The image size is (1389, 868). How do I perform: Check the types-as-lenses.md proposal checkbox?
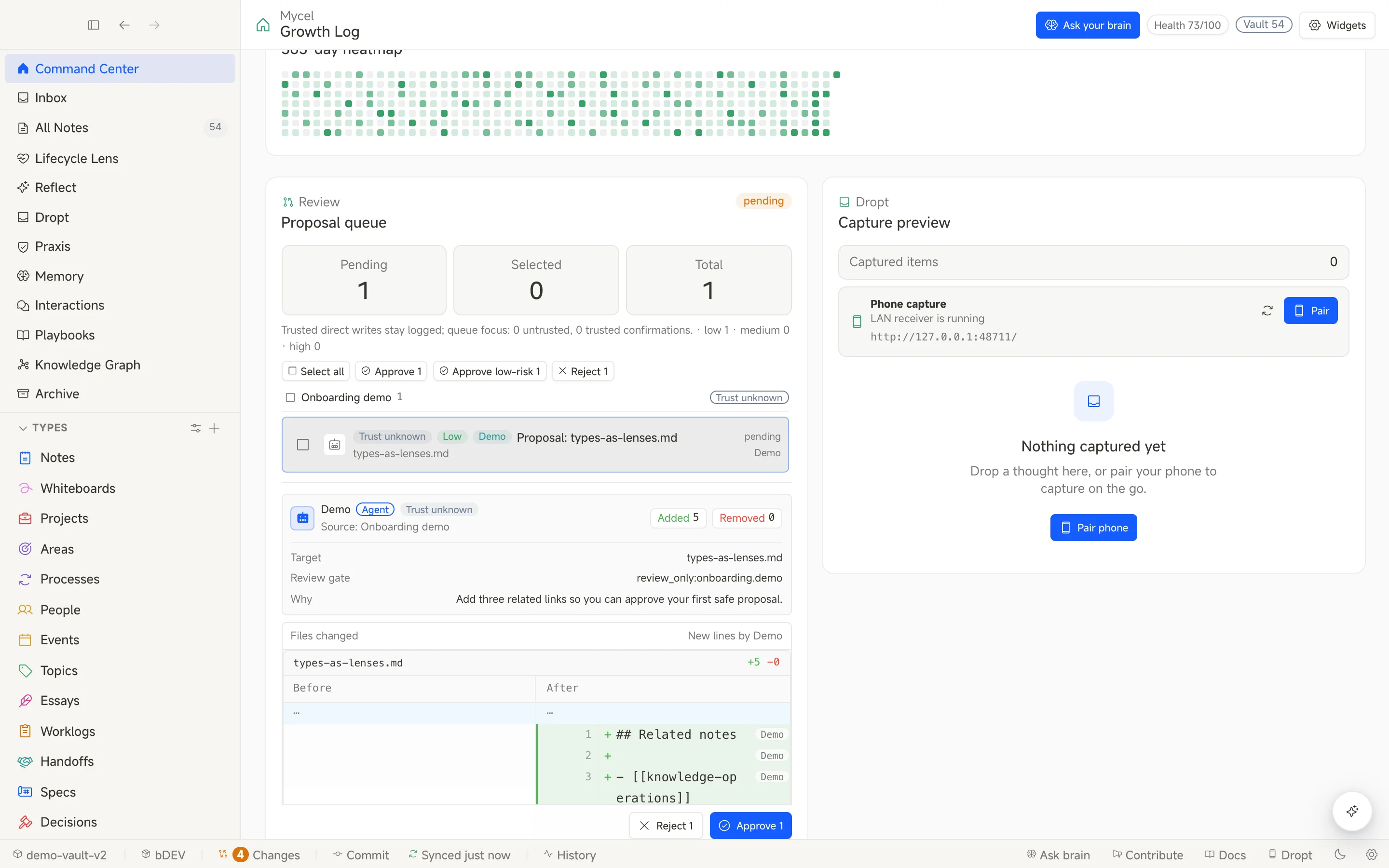(303, 444)
